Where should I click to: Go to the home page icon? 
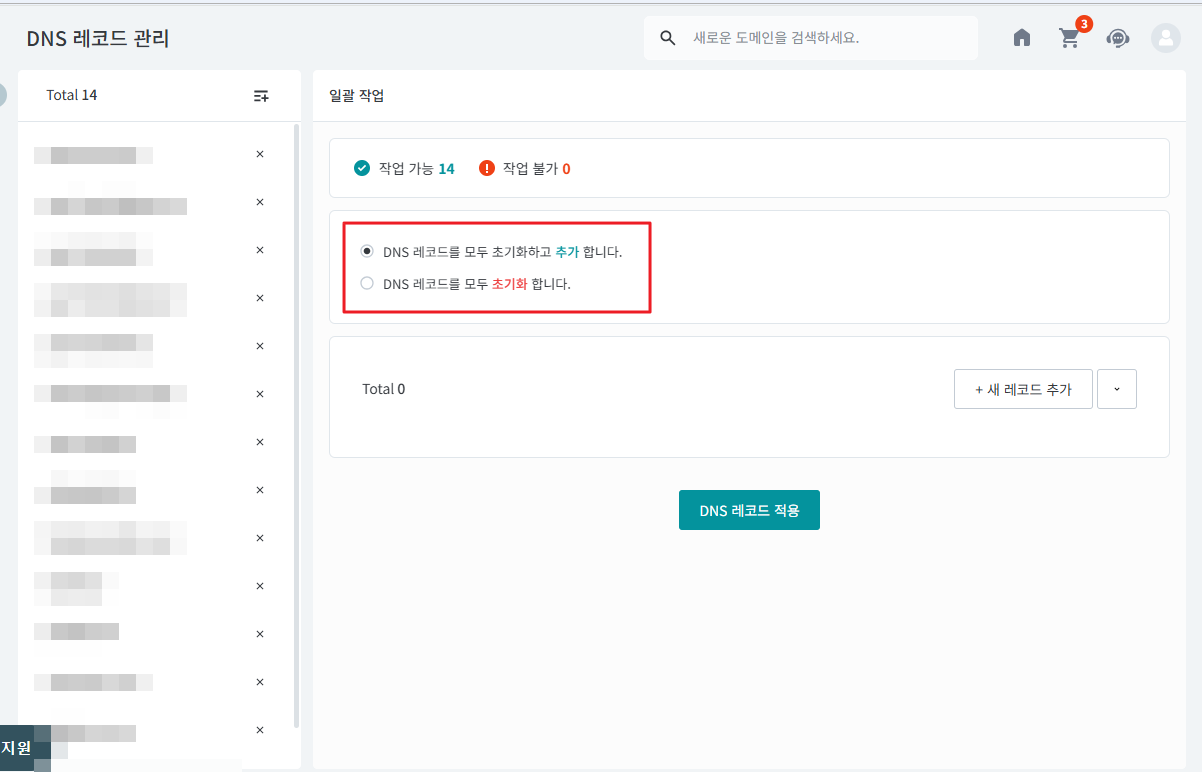tap(1021, 38)
